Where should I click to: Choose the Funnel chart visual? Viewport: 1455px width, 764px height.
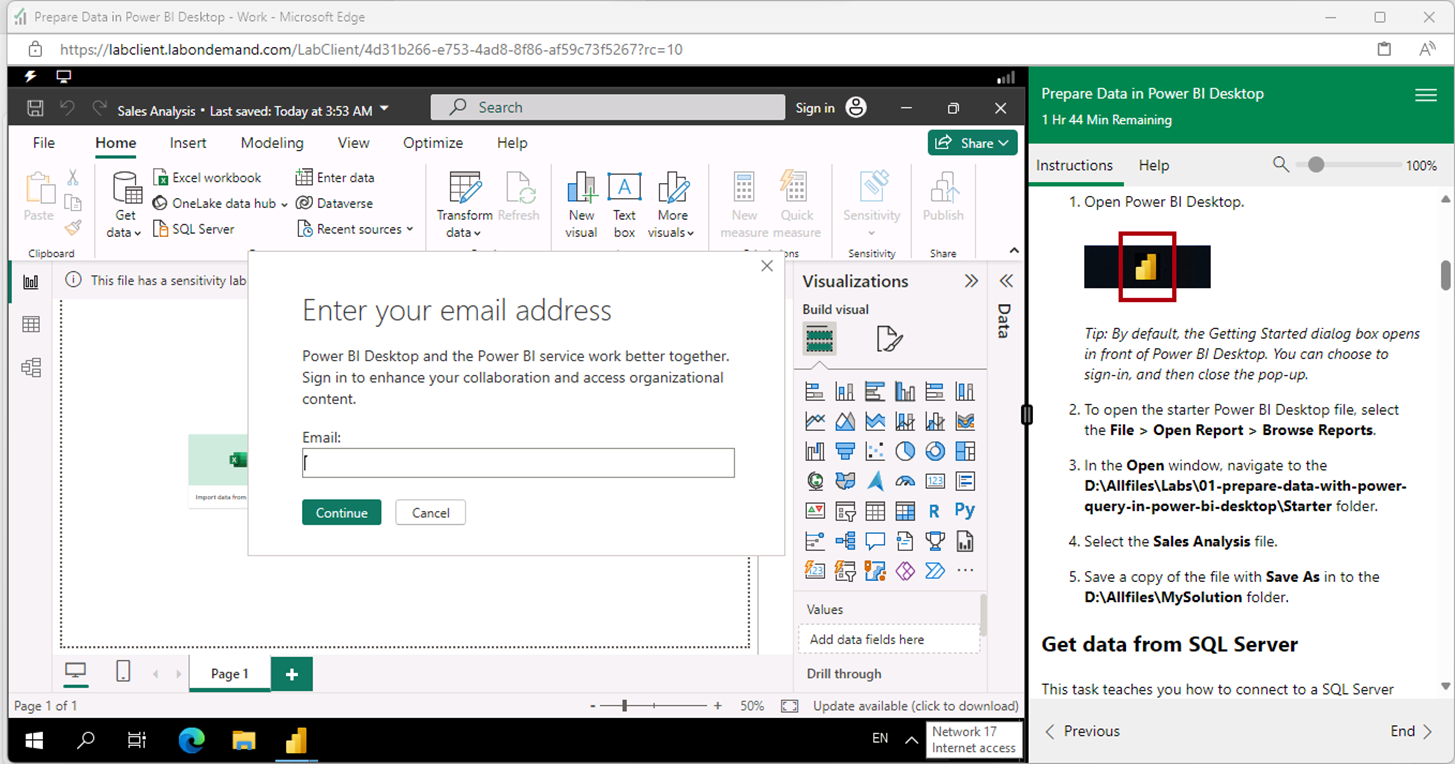845,452
